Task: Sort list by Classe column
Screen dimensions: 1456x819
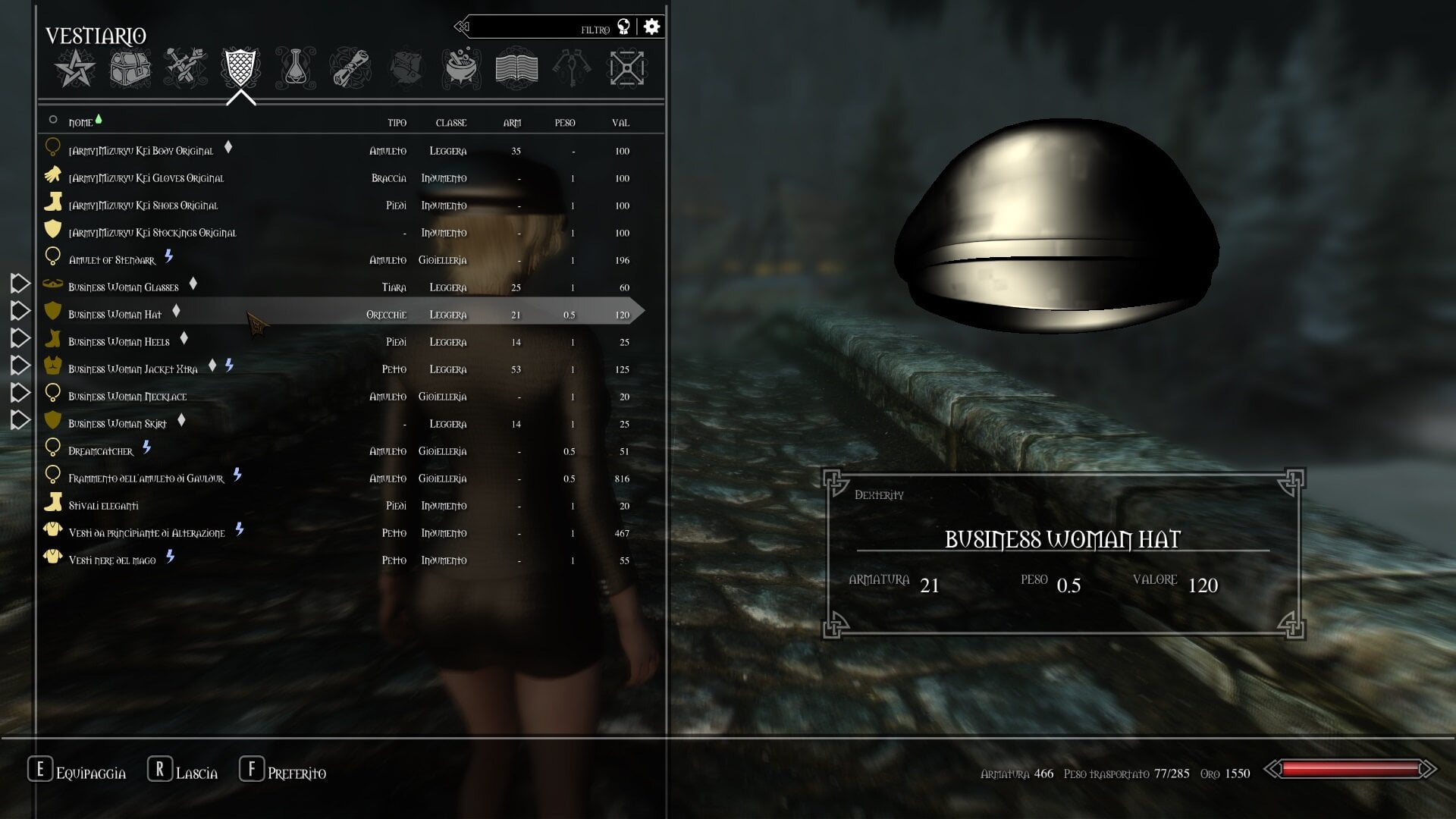Action: [x=451, y=122]
